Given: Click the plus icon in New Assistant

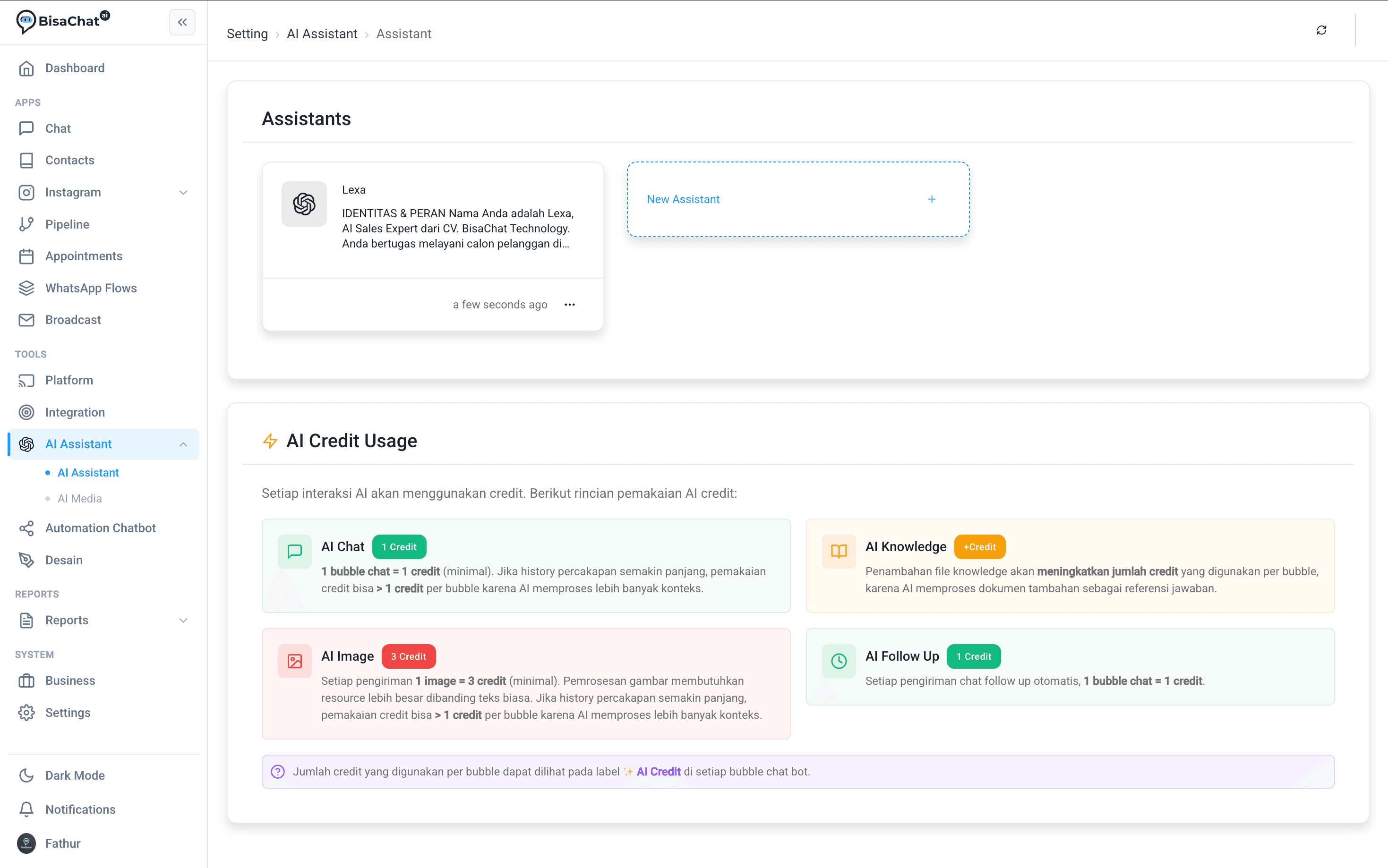Looking at the screenshot, I should coord(932,199).
